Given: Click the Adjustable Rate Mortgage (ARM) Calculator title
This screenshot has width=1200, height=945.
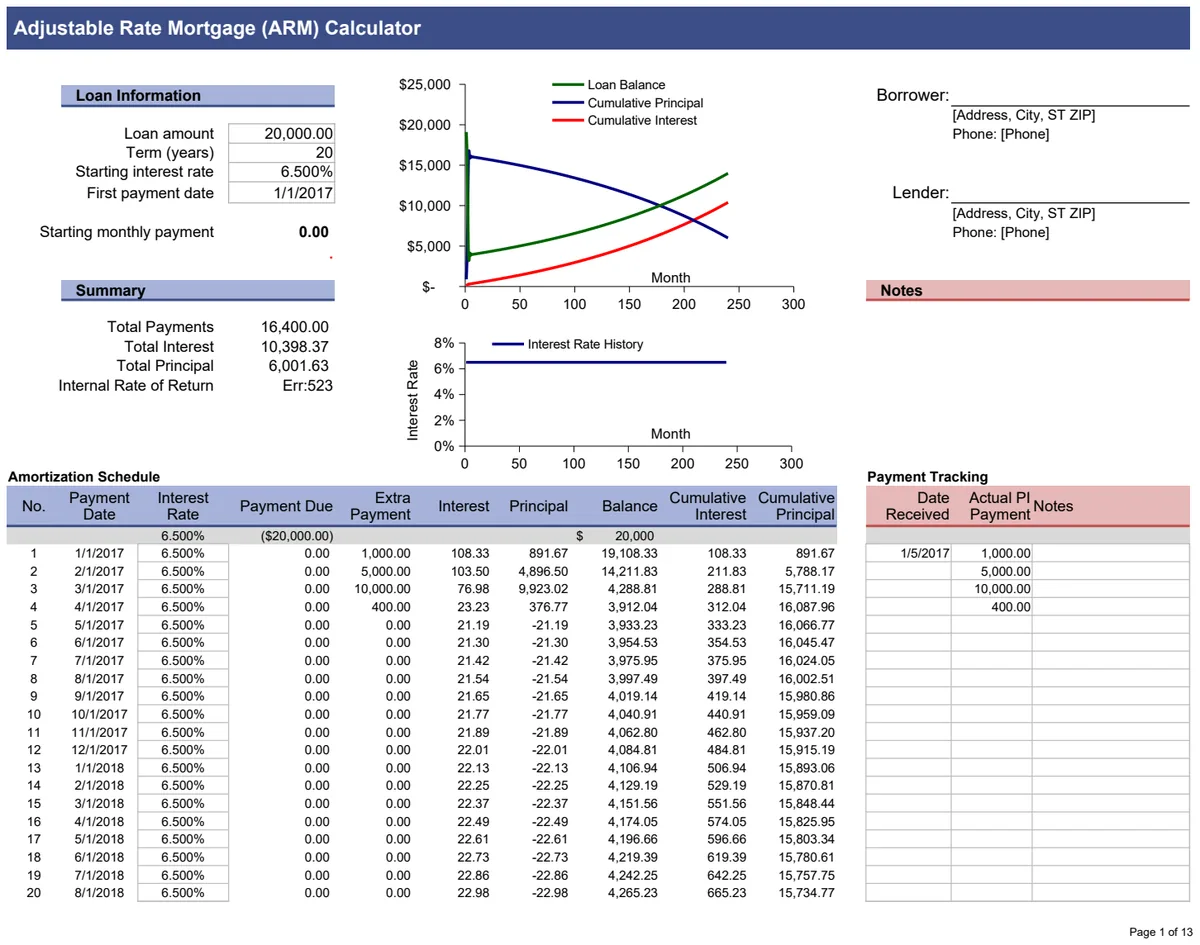Looking at the screenshot, I should (217, 29).
